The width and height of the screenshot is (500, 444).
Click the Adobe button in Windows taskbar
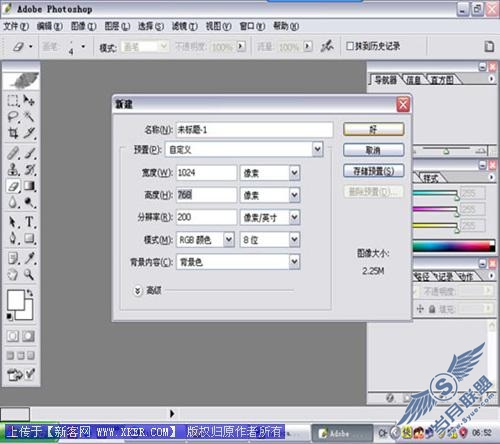[x=342, y=433]
